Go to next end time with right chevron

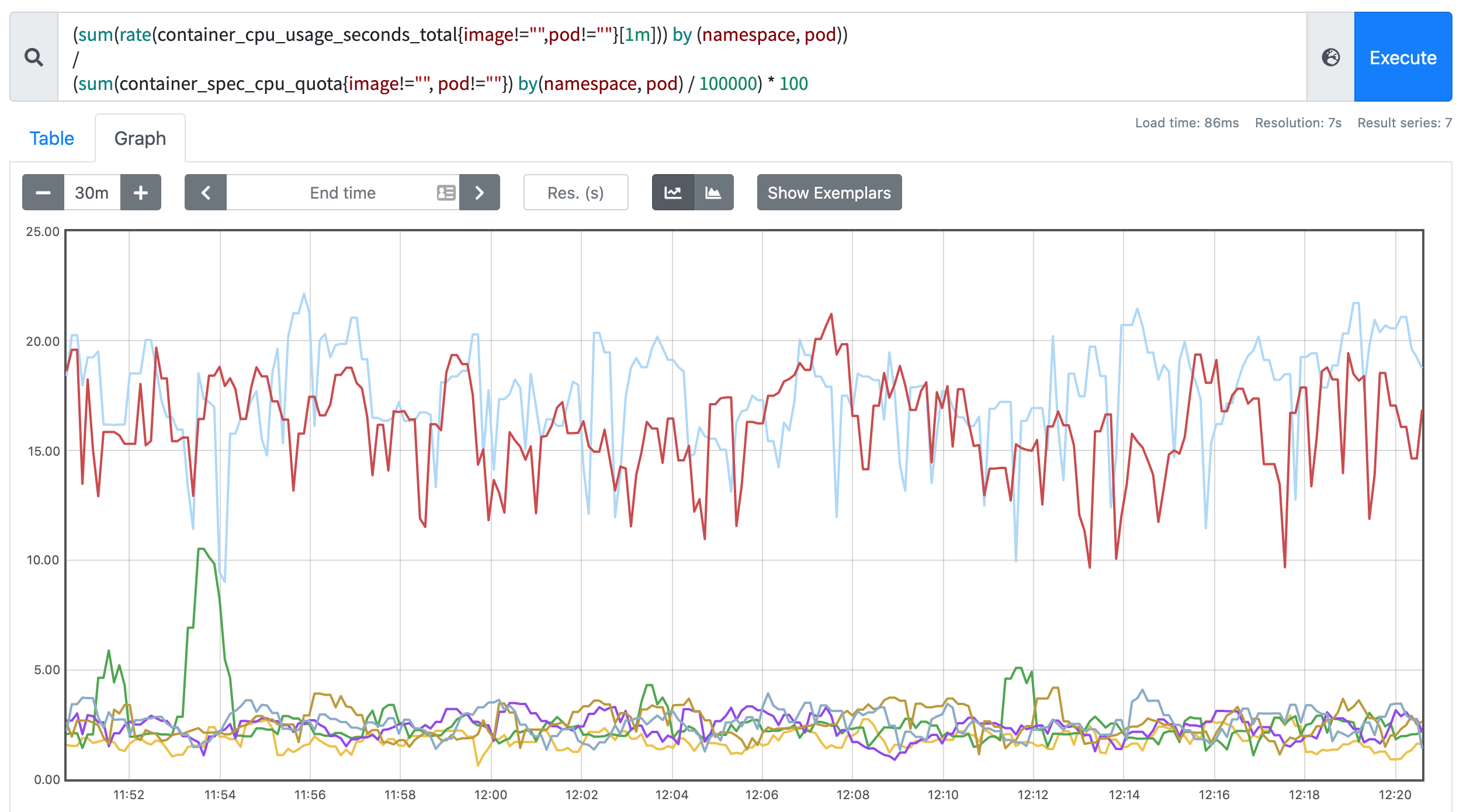[x=479, y=192]
